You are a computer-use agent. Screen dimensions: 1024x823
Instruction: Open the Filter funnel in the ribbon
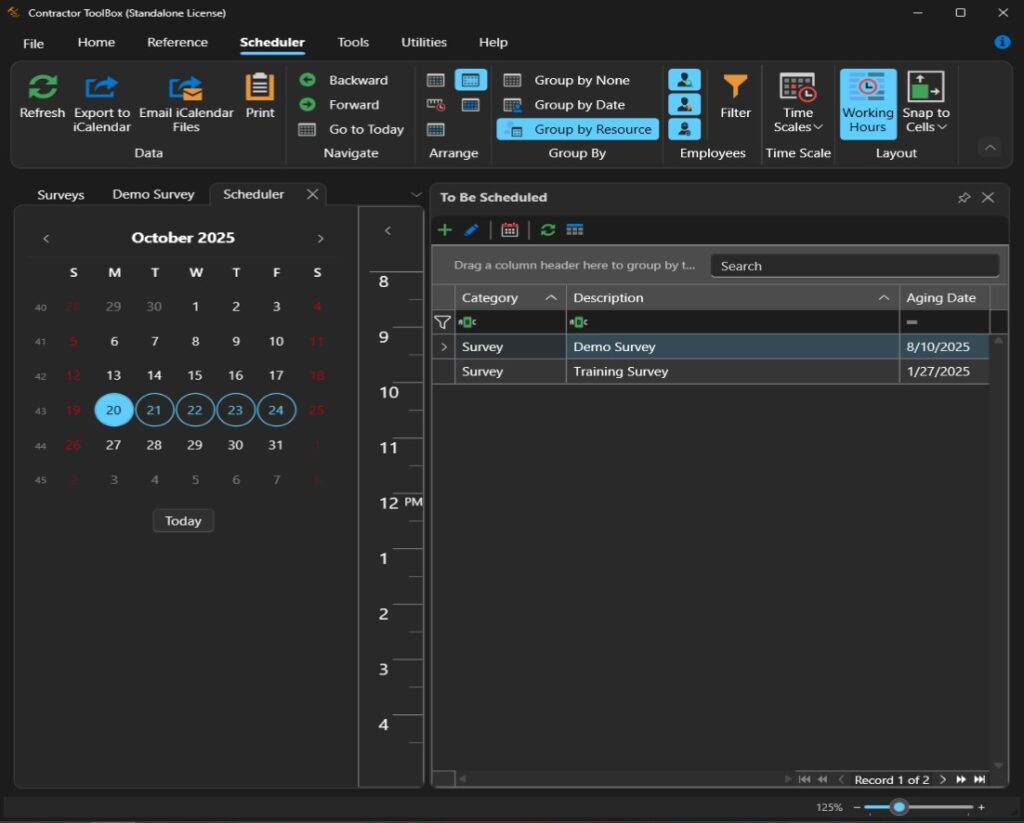click(735, 88)
